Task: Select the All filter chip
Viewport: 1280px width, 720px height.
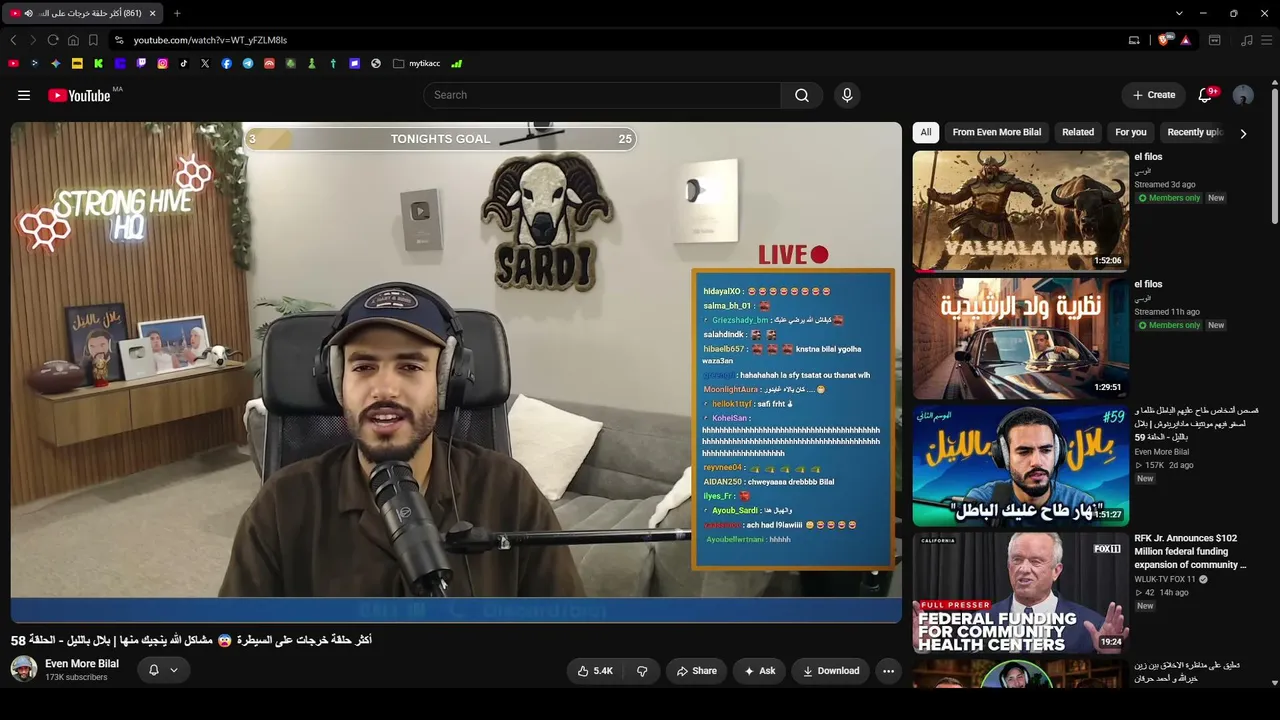Action: click(926, 132)
